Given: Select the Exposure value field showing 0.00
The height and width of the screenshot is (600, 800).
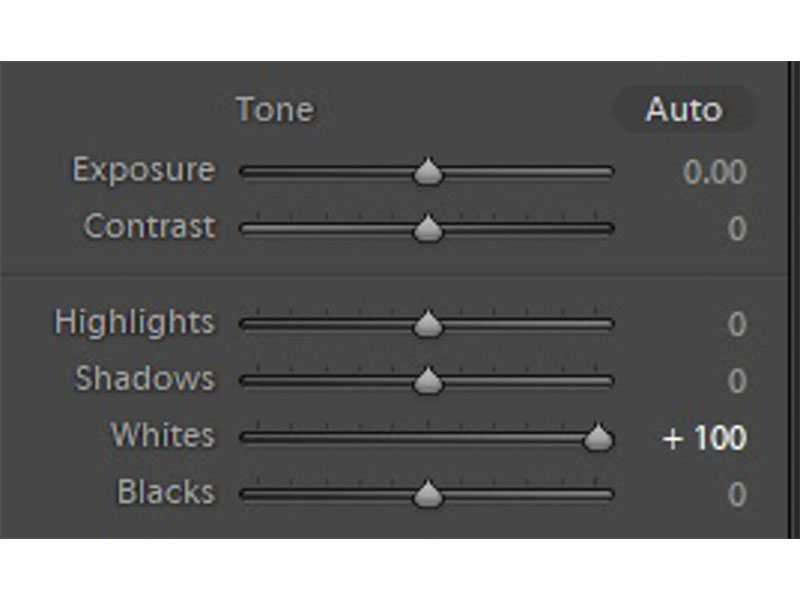Looking at the screenshot, I should (x=714, y=172).
